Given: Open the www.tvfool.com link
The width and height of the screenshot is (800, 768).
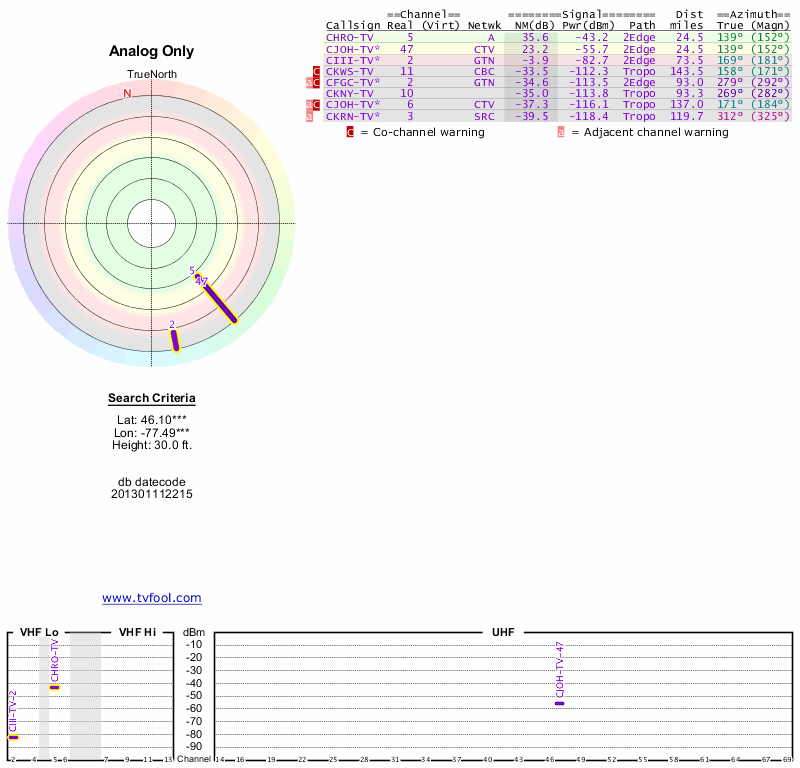Looking at the screenshot, I should point(152,598).
